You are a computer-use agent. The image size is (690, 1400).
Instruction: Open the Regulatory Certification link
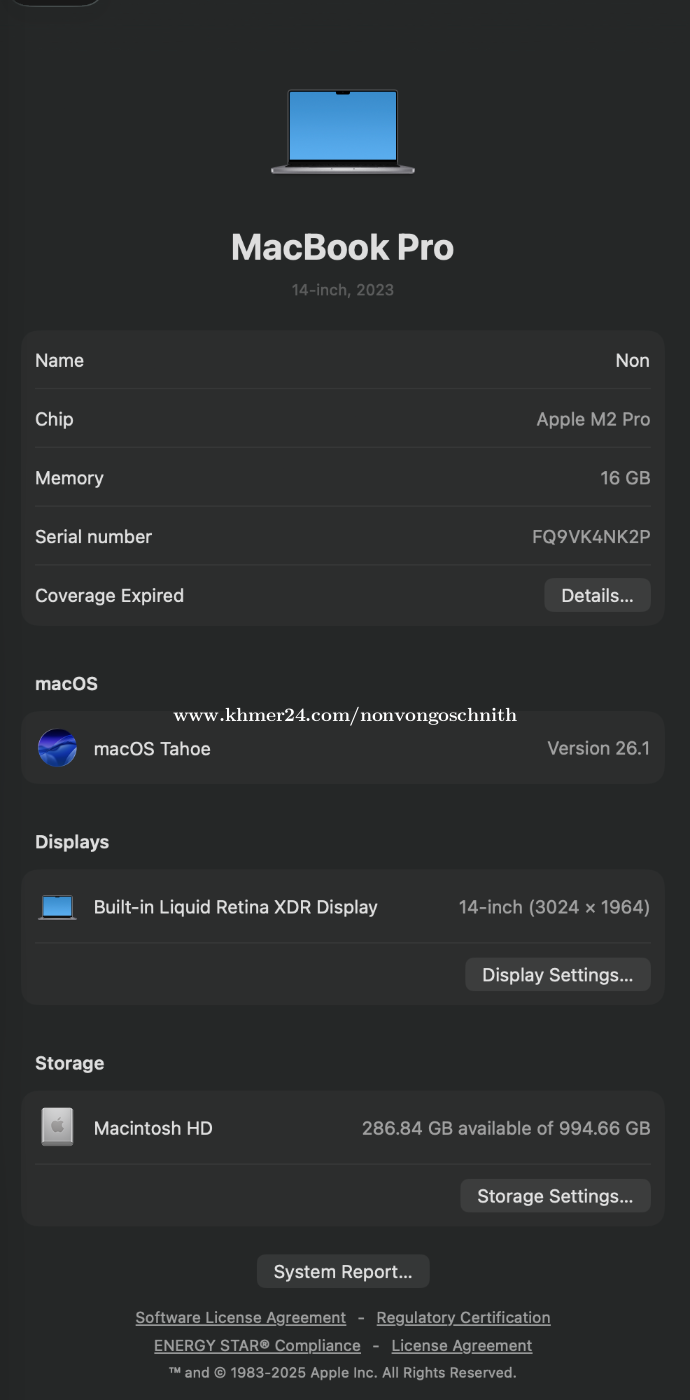463,1318
